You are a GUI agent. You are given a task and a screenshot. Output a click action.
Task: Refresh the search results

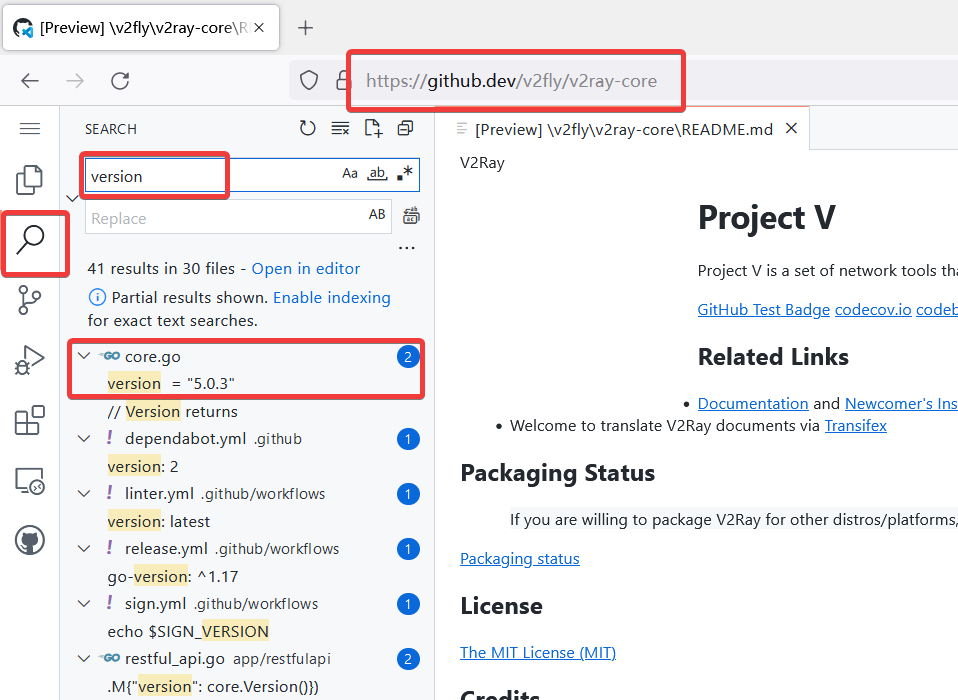coord(308,128)
